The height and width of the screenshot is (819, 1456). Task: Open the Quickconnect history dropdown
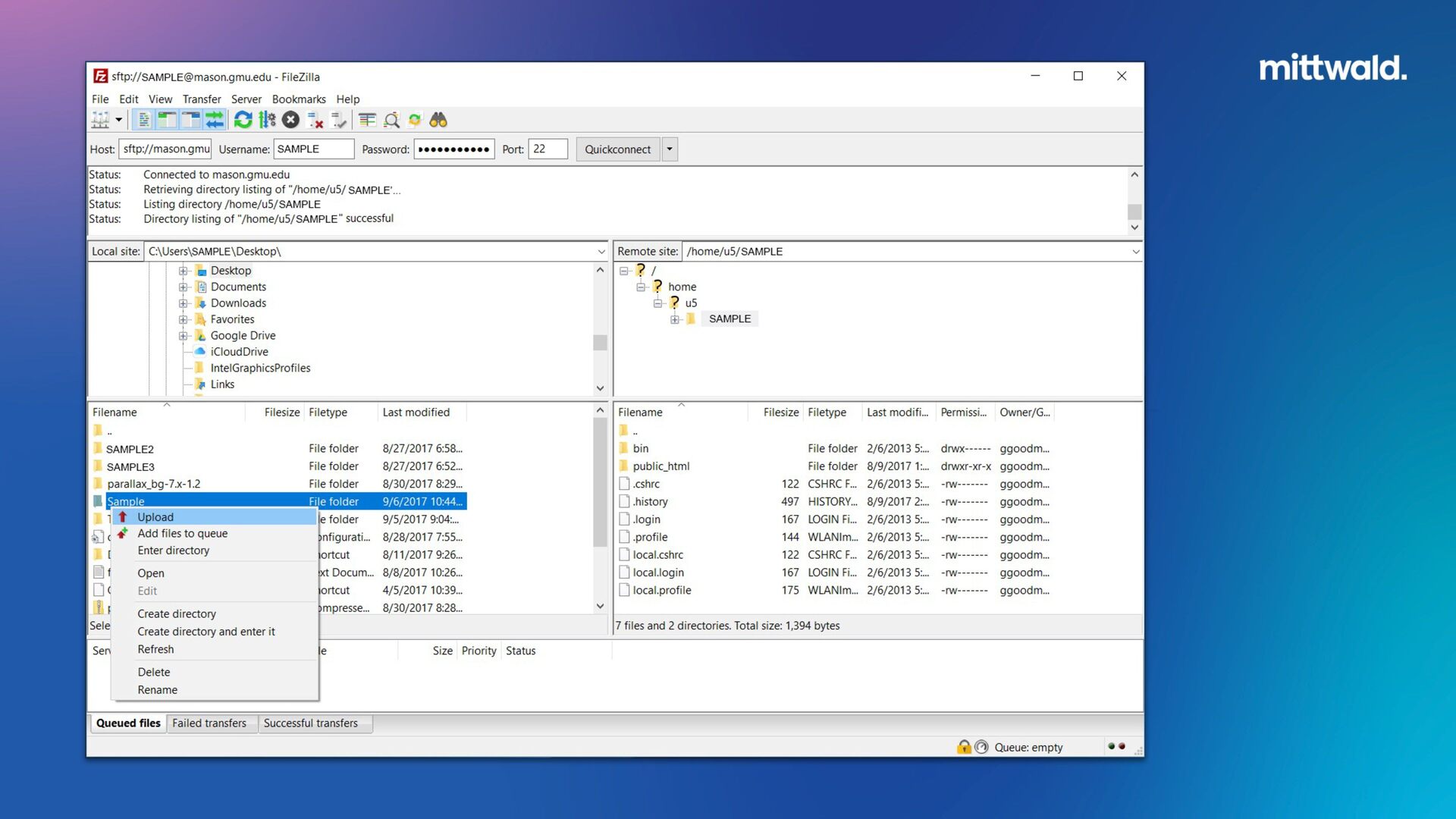pyautogui.click(x=669, y=149)
